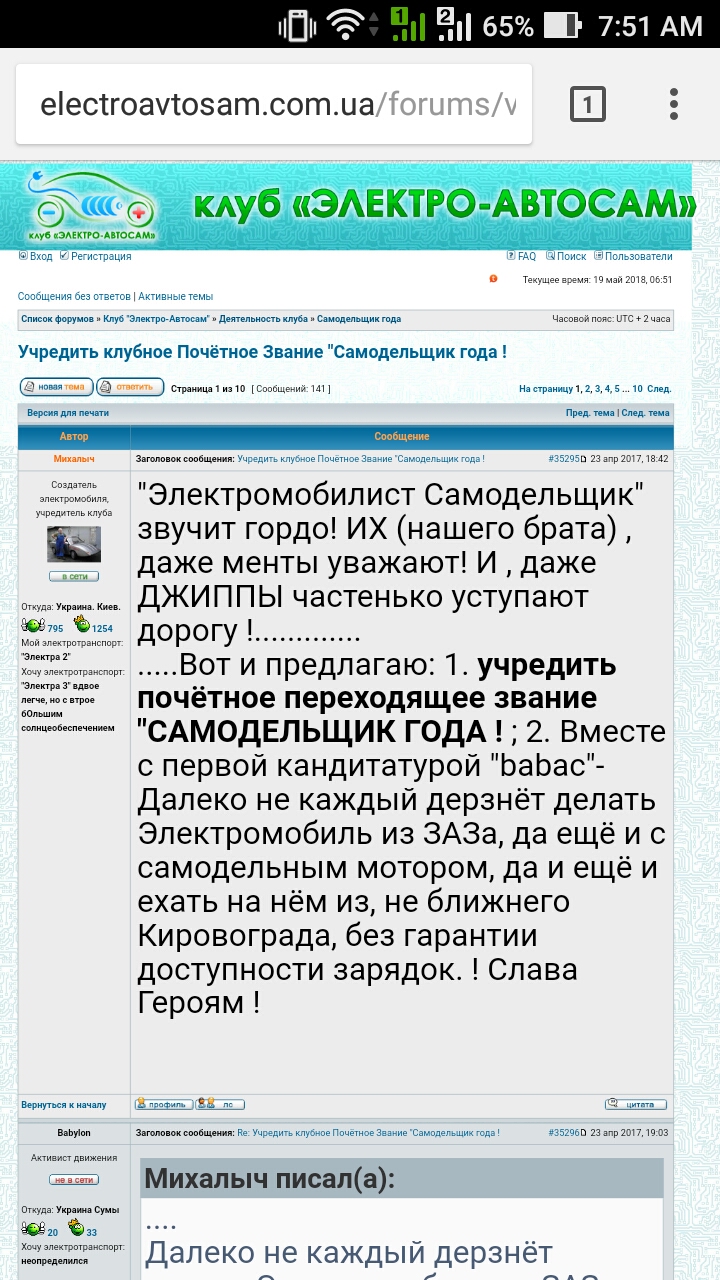Click 'След.' next page link
720x1280 pixels.
tap(659, 388)
